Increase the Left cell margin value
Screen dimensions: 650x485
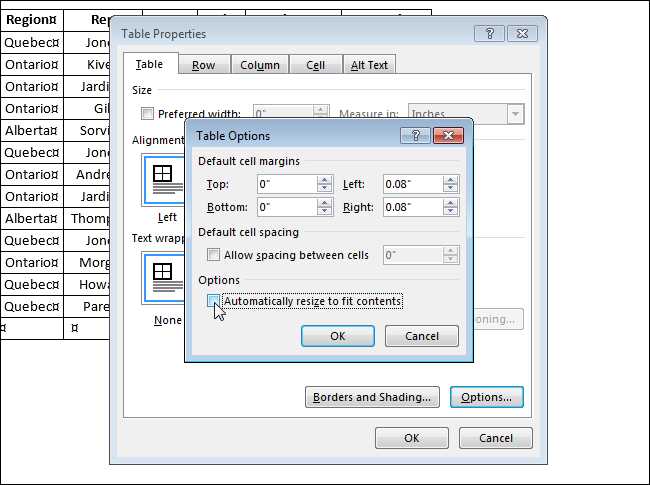[450, 180]
